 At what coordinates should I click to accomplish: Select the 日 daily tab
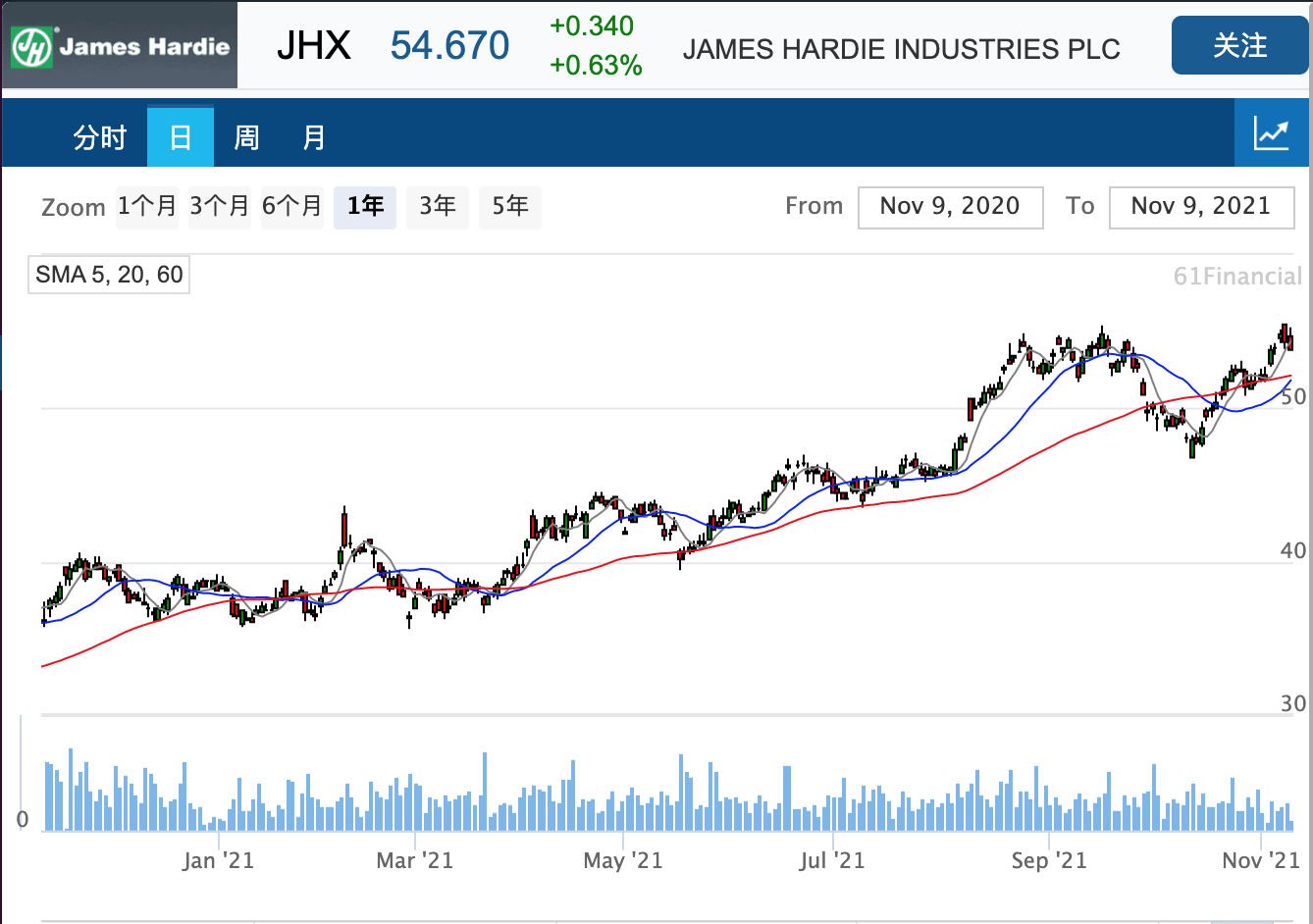click(181, 137)
